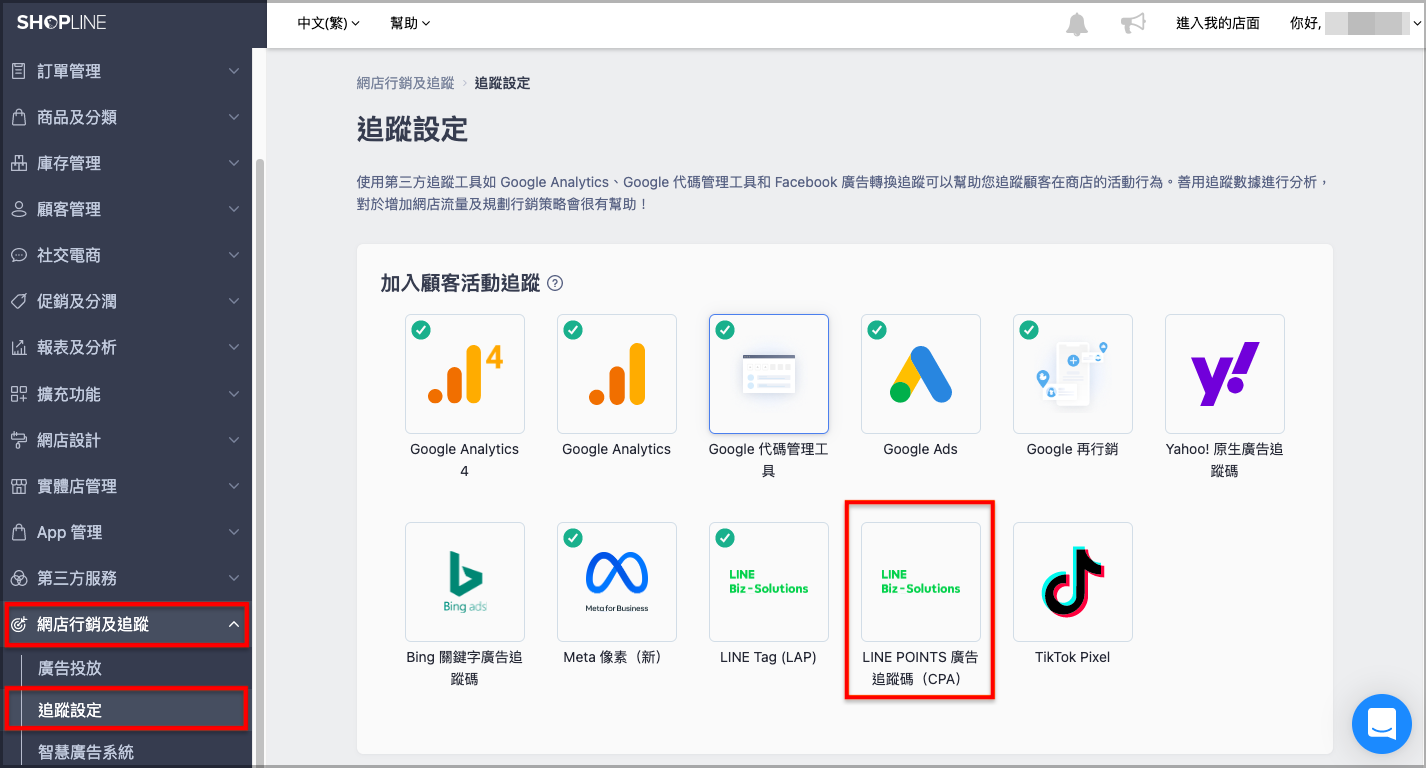Click the Order Management clipboard icon

coord(18,71)
